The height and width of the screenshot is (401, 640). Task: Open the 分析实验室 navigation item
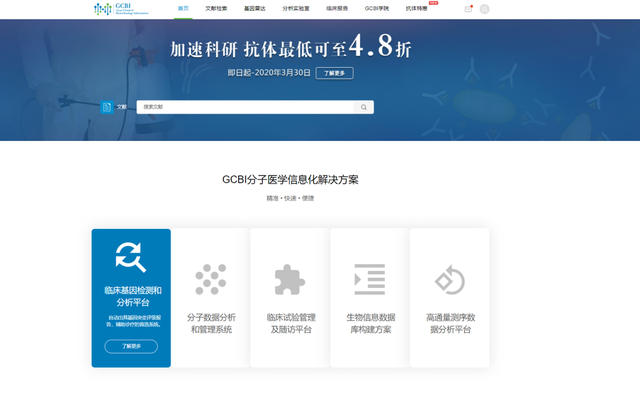(296, 9)
